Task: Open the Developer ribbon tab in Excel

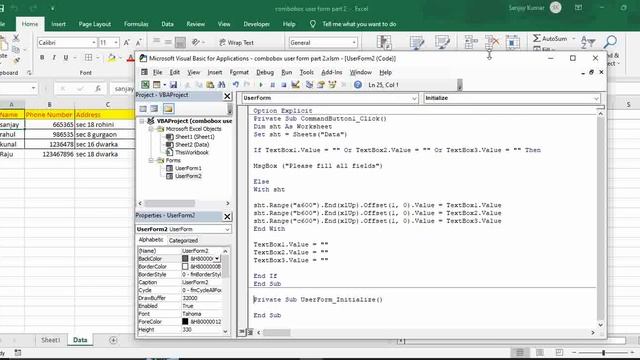Action: [256, 24]
